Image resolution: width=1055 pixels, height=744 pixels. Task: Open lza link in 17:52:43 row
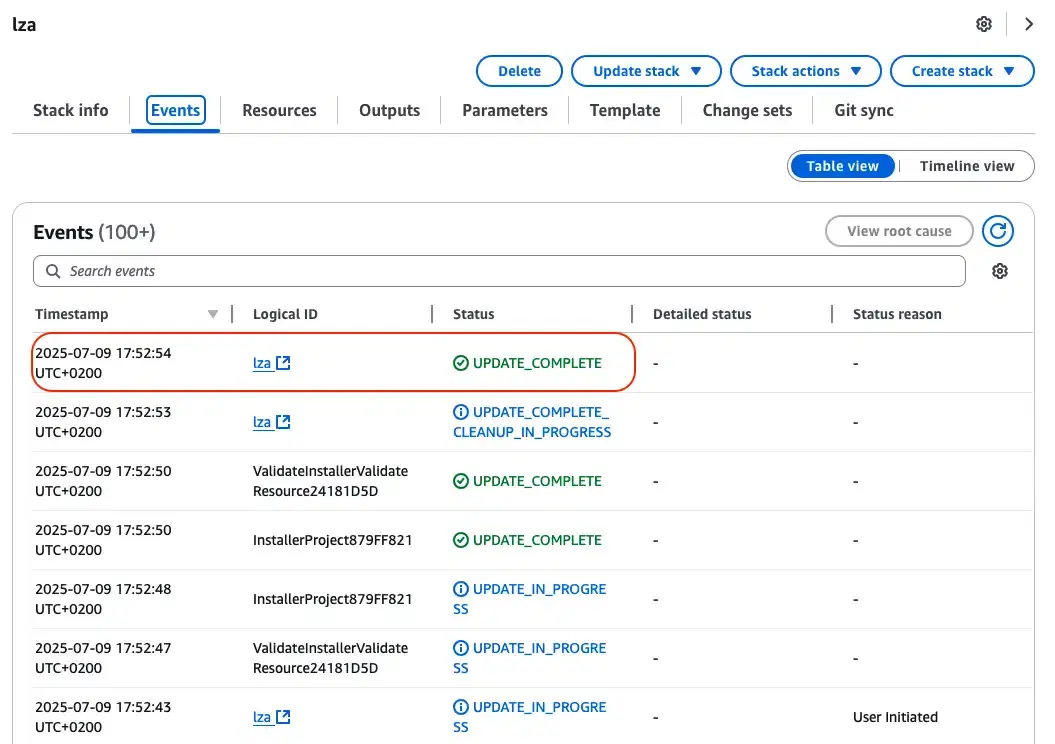coord(262,717)
